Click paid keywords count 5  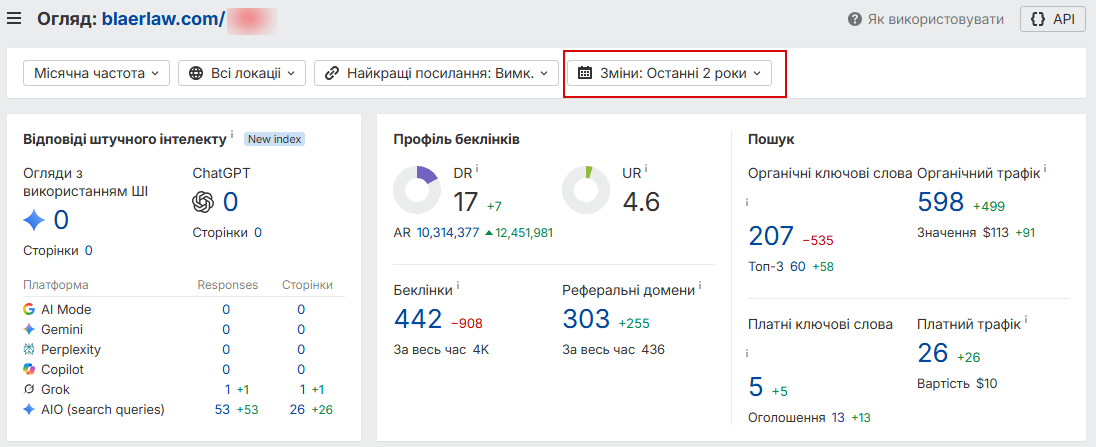point(756,386)
